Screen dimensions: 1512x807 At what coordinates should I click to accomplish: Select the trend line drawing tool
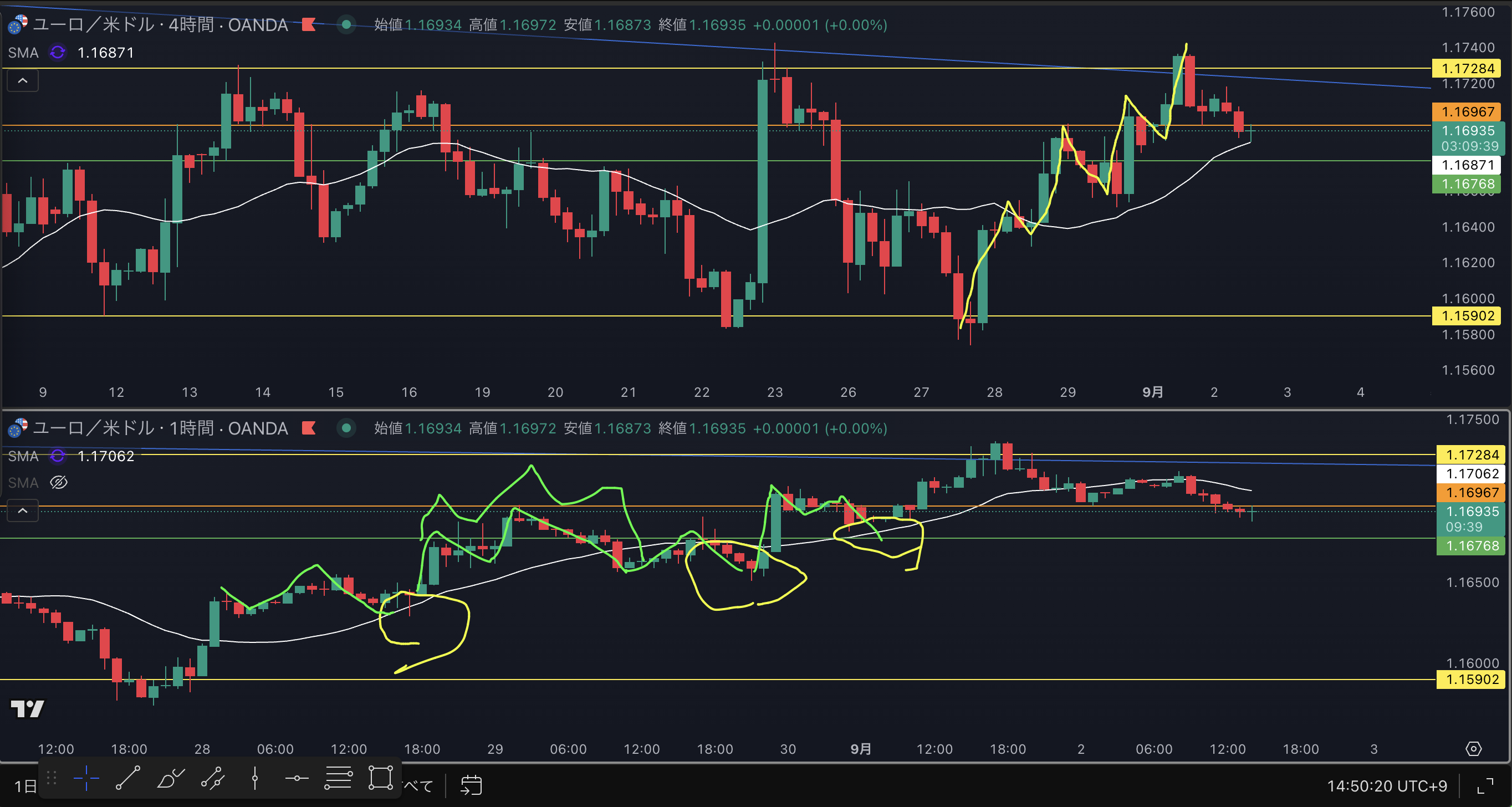point(128,779)
